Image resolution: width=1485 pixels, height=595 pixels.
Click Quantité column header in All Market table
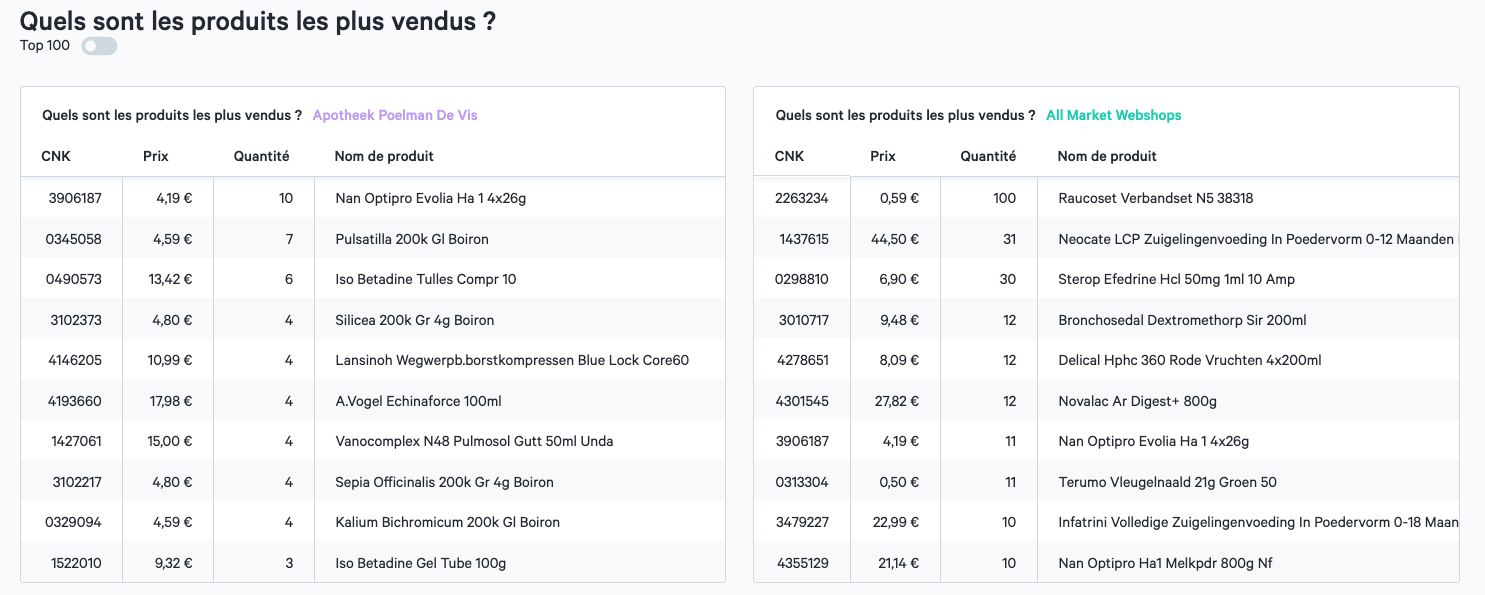988,156
